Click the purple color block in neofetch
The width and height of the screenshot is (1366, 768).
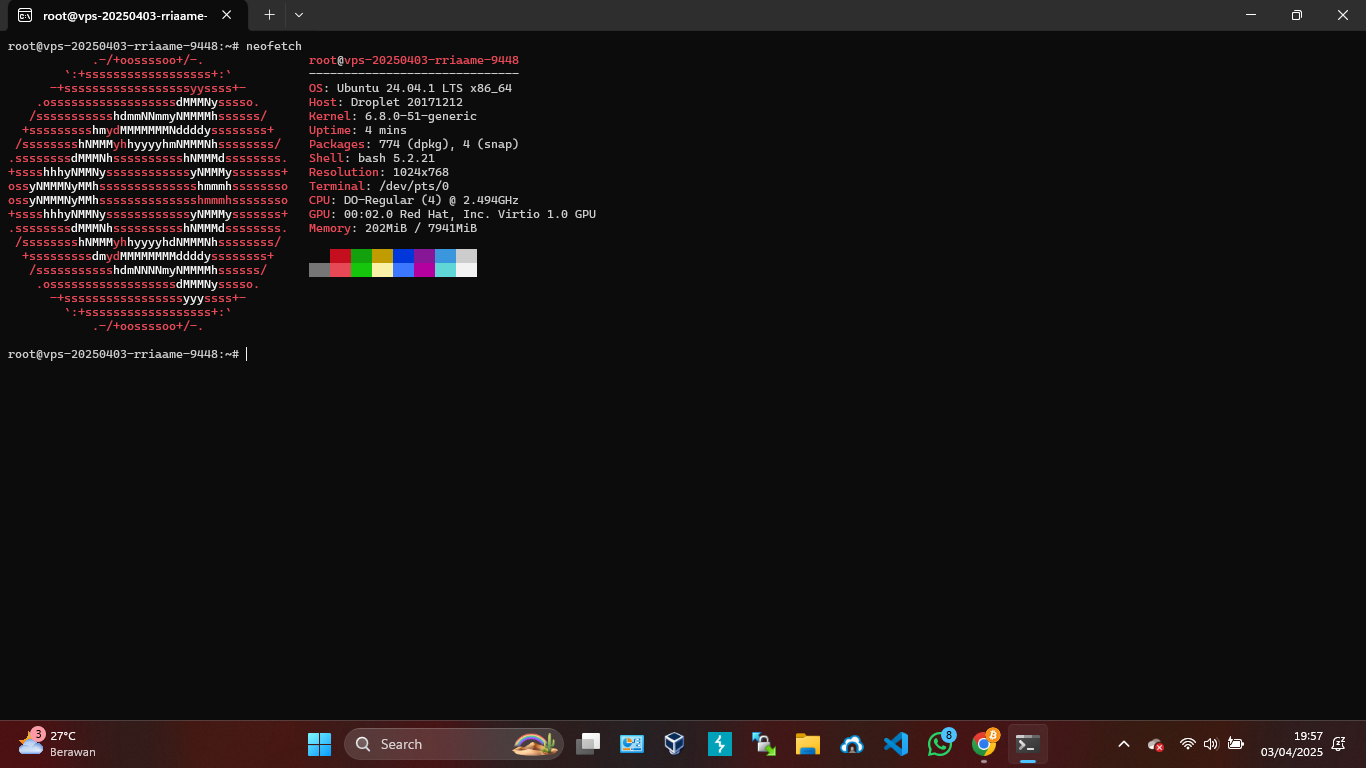(x=424, y=256)
